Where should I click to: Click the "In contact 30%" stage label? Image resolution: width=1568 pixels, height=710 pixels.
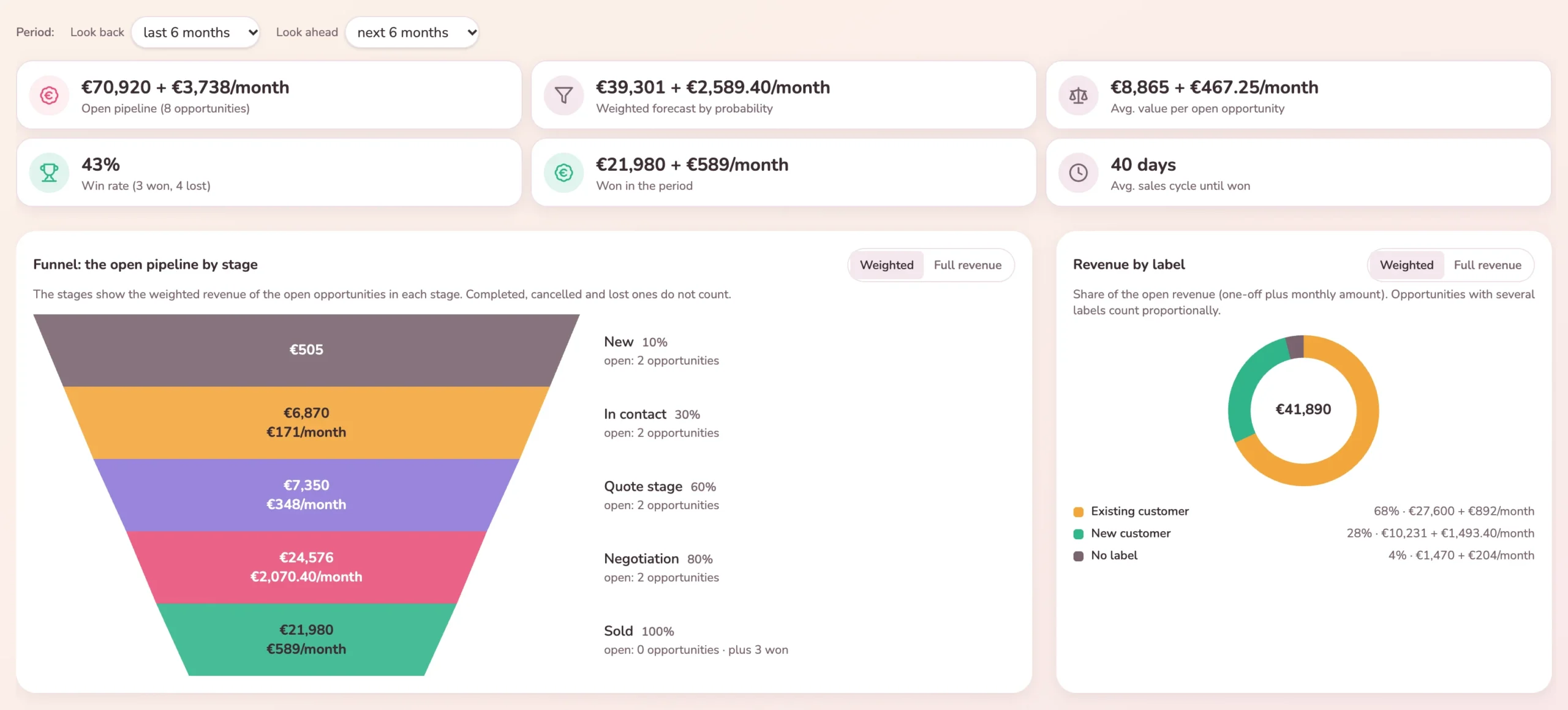tap(652, 414)
